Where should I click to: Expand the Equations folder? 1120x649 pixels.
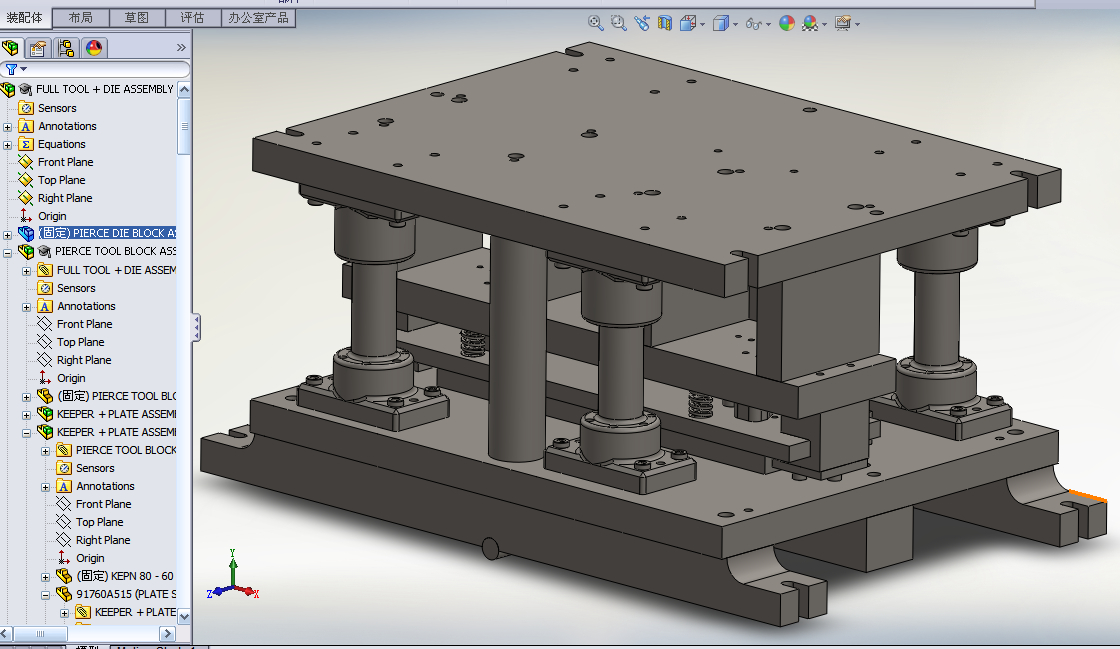coord(8,145)
